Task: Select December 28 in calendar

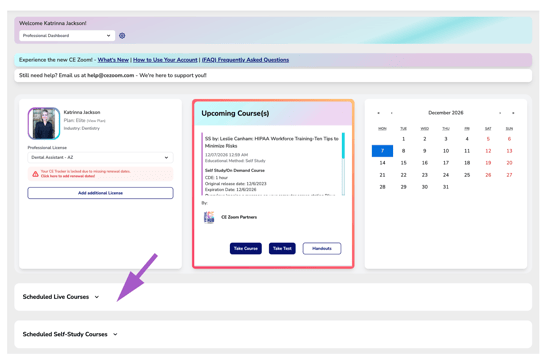Action: coord(382,187)
